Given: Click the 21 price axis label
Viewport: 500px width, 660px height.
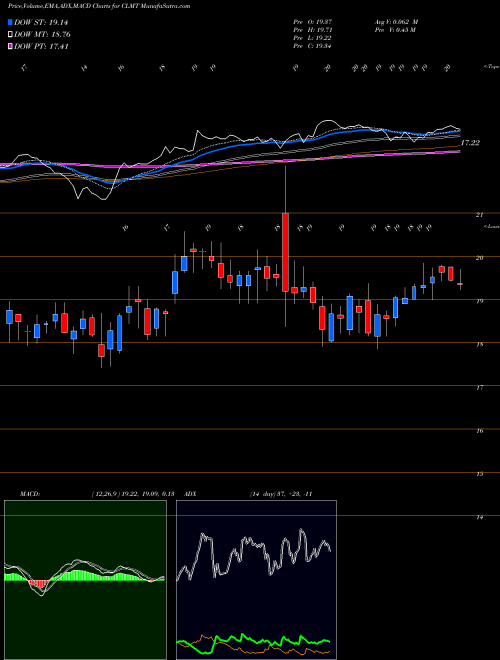Looking at the screenshot, I should pos(479,215).
